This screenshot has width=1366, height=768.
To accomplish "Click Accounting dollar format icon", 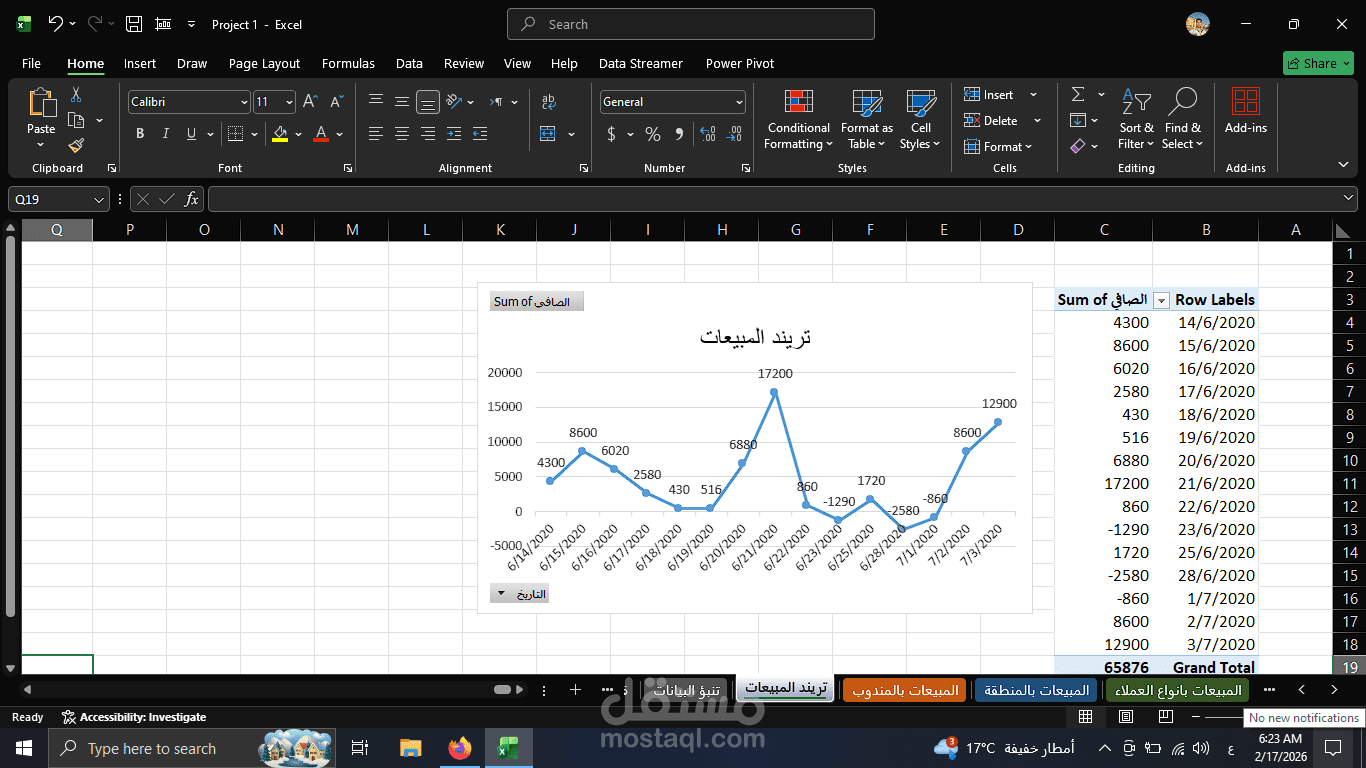I will tap(611, 134).
